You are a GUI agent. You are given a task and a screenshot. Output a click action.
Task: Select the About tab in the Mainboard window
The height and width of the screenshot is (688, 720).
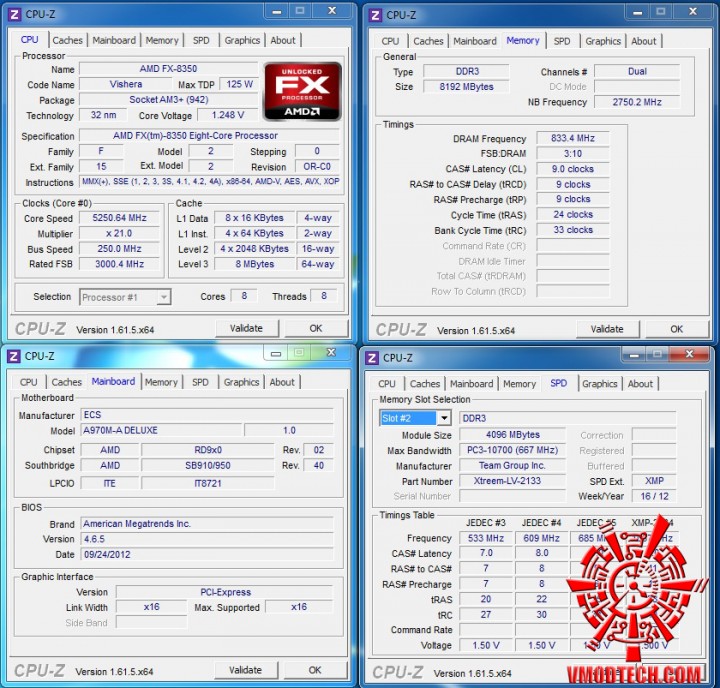[x=282, y=382]
